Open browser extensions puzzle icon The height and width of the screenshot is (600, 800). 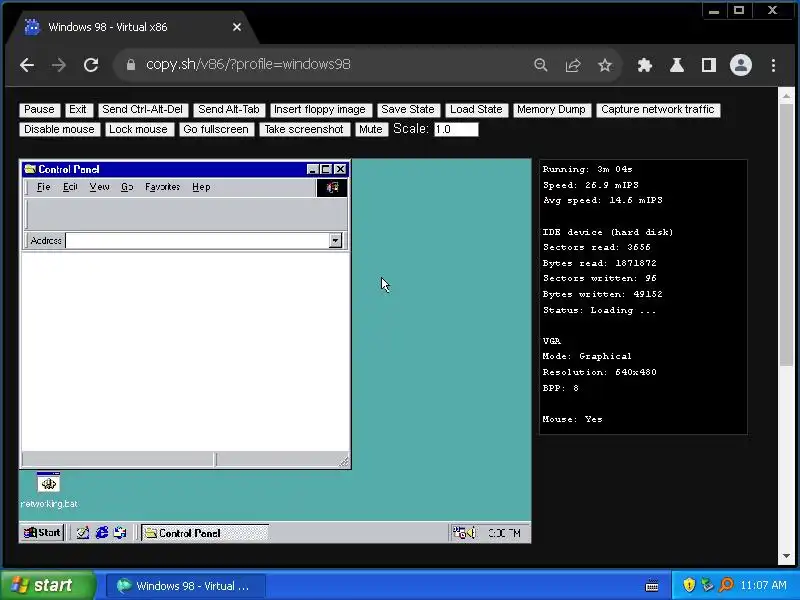coord(645,65)
